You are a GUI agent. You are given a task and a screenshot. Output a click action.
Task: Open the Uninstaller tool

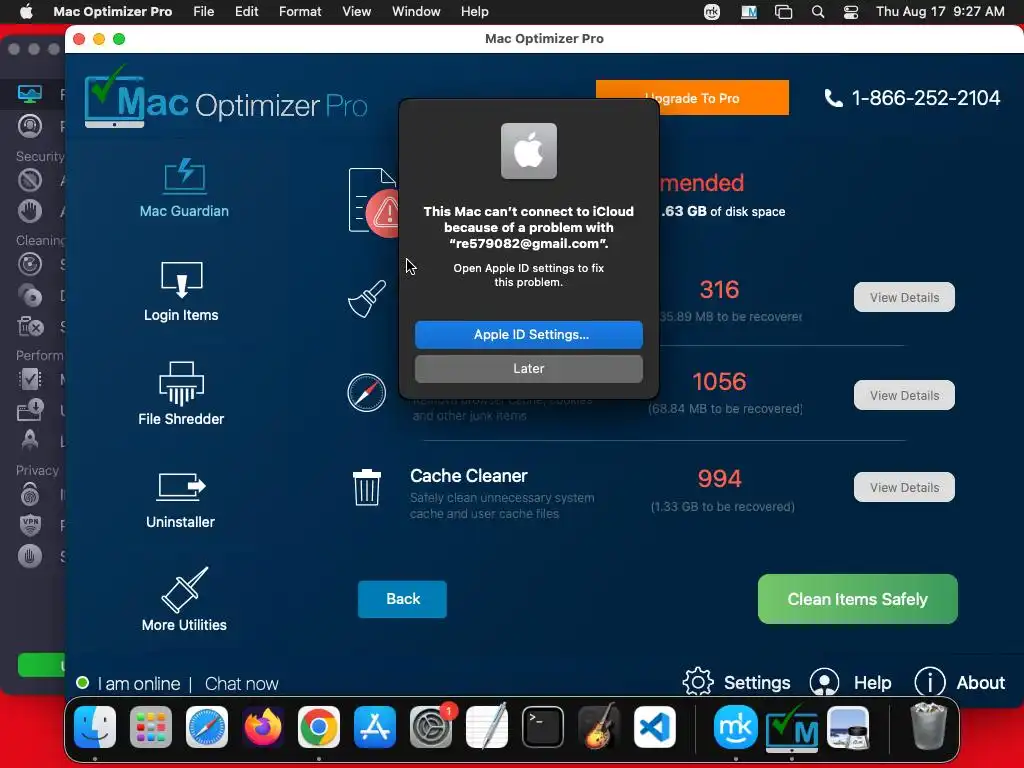[x=181, y=500]
